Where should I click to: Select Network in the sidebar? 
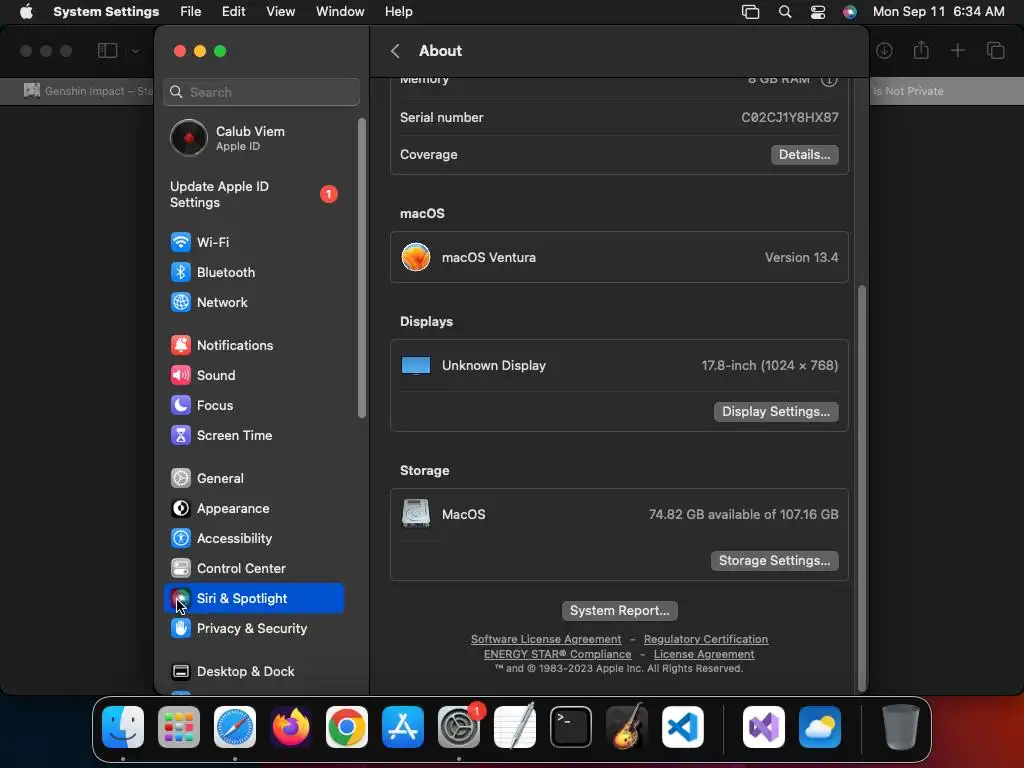[253, 302]
